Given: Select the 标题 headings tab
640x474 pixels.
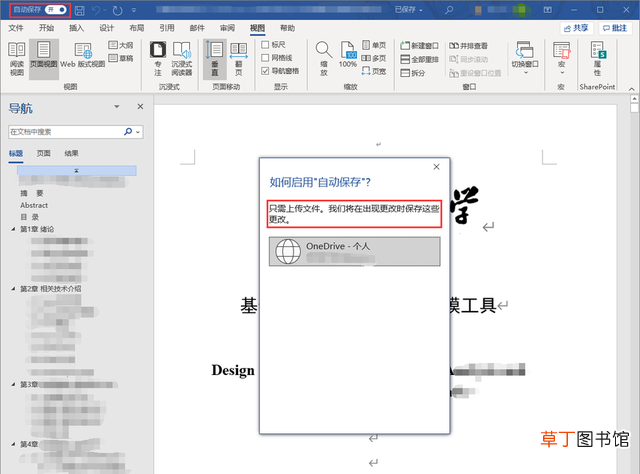Looking at the screenshot, I should (16, 154).
